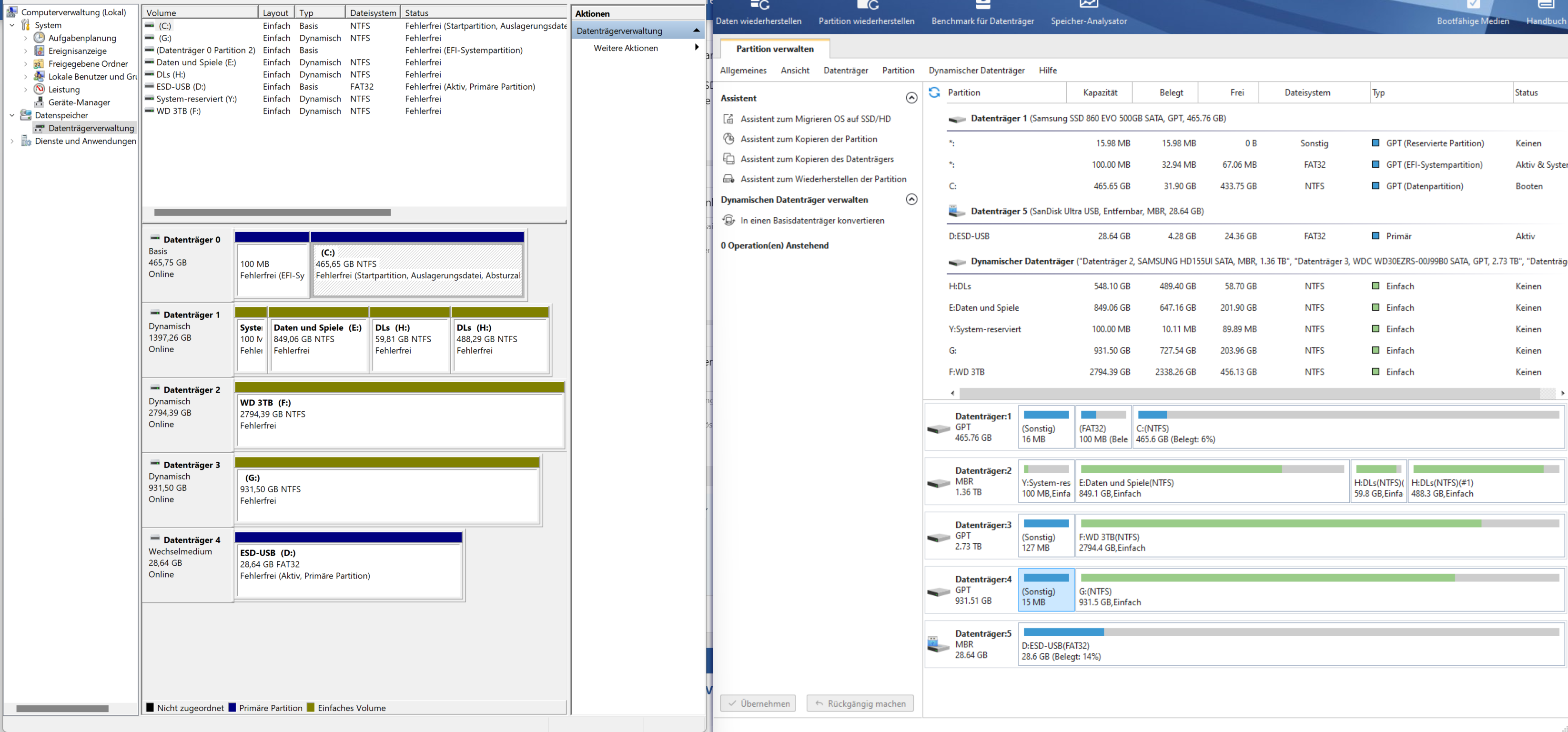Collapse the Datenspeicher tree node
The width and height of the screenshot is (1568, 732).
(x=11, y=115)
